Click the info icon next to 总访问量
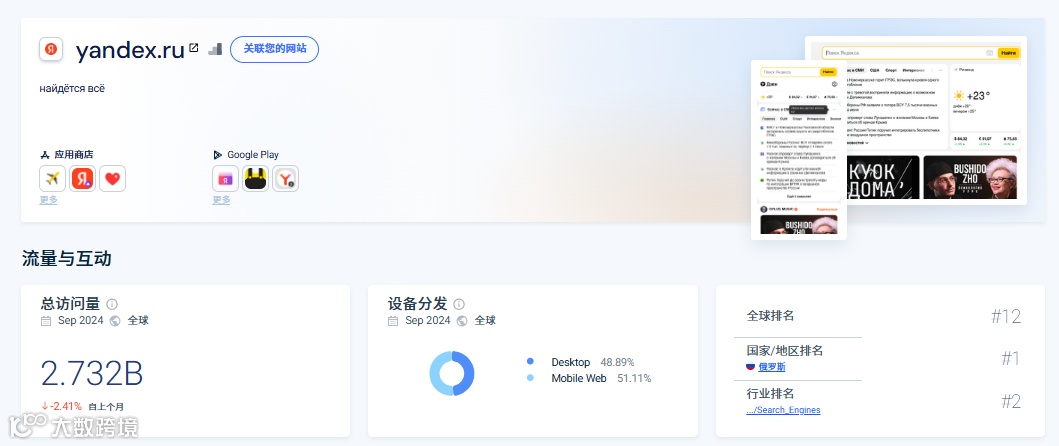The width and height of the screenshot is (1059, 446). pos(112,304)
